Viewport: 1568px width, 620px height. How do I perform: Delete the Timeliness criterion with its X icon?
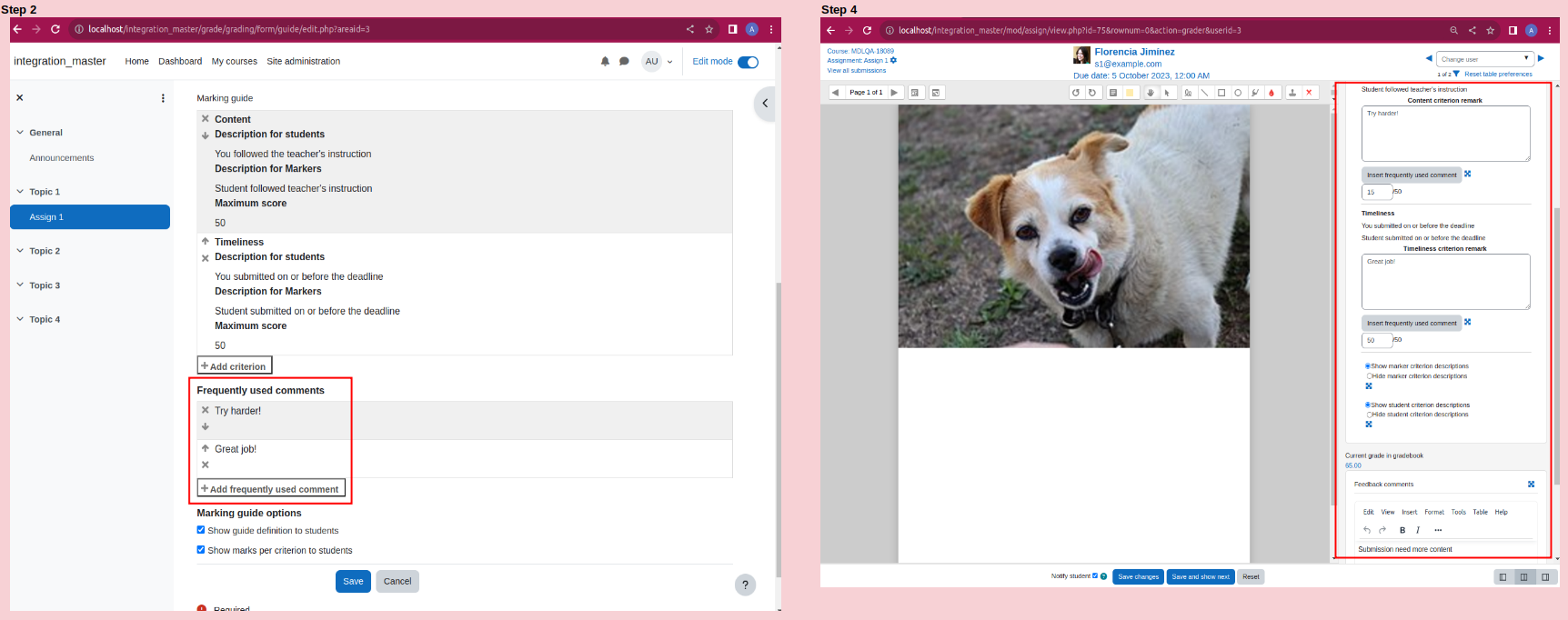point(206,258)
